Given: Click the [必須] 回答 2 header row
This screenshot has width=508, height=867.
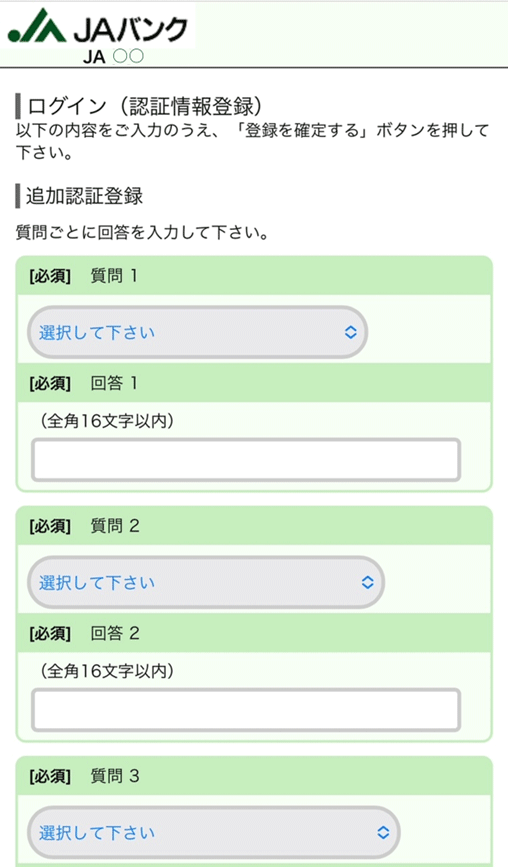Looking at the screenshot, I should [x=254, y=633].
